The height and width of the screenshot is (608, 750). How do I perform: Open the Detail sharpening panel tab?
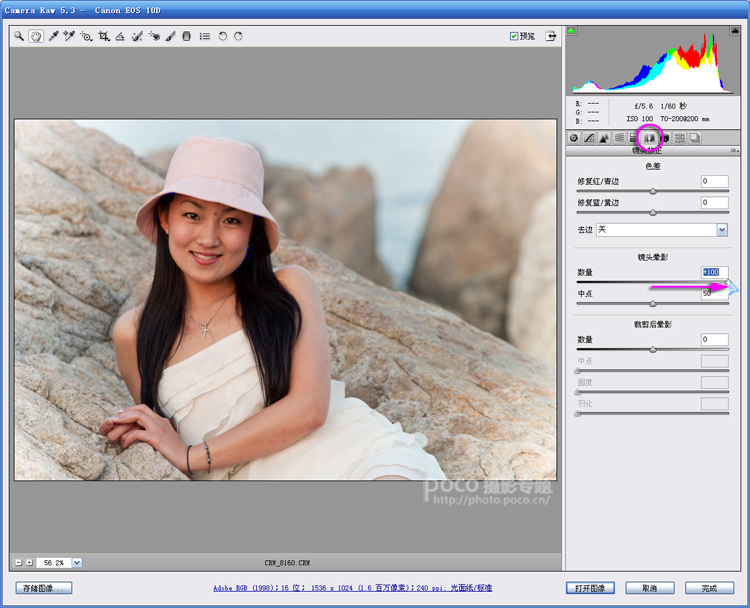[x=604, y=138]
